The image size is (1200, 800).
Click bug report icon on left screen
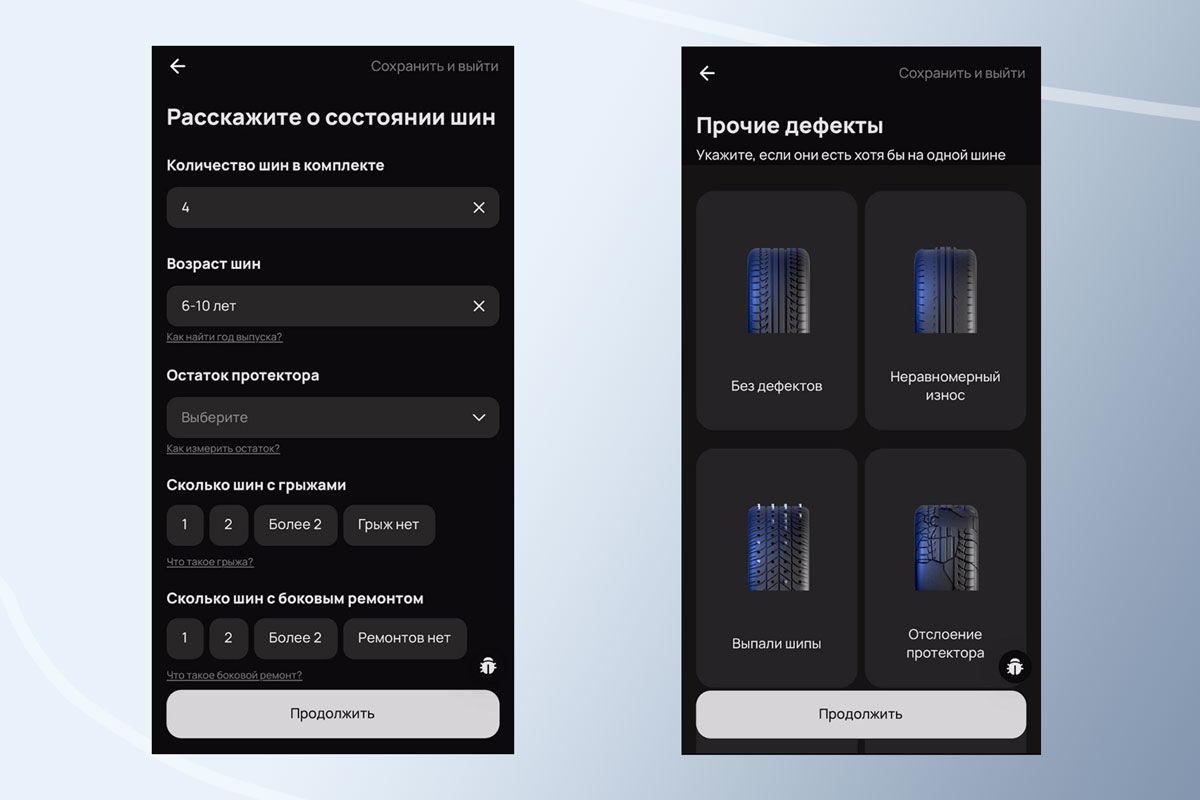488,666
